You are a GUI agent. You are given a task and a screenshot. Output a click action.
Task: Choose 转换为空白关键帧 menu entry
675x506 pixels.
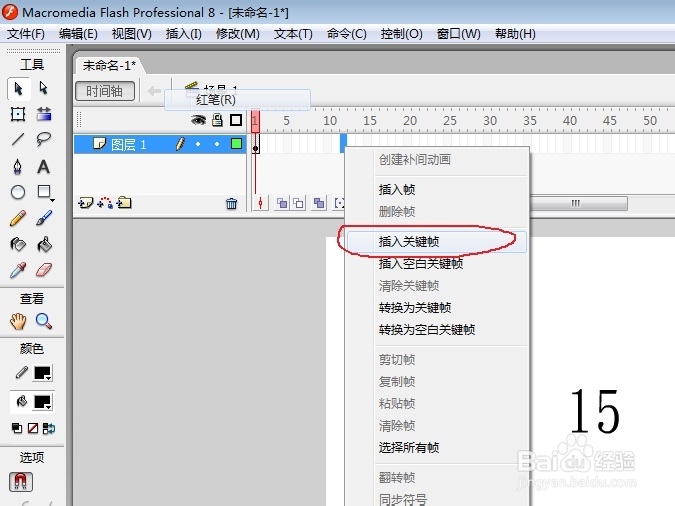pos(437,329)
